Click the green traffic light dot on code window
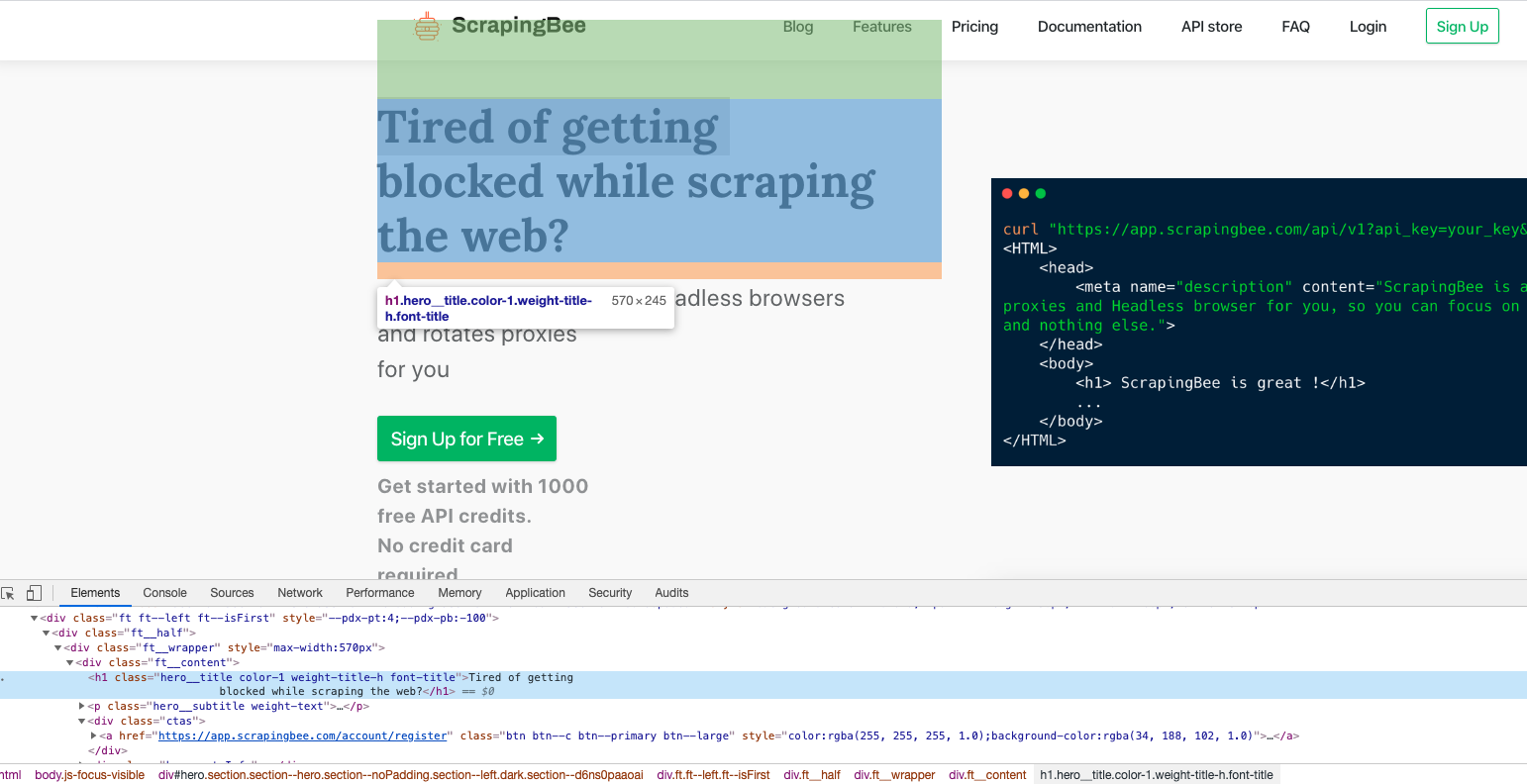Screen dimensions: 1527x784 [x=1040, y=193]
